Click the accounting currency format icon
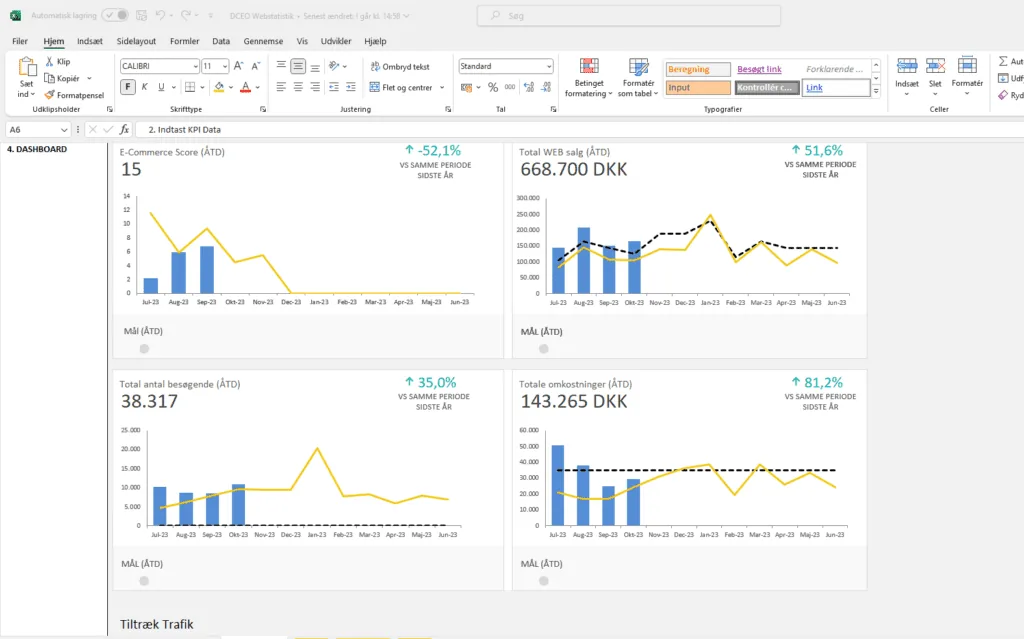The image size is (1024, 639). tap(466, 87)
